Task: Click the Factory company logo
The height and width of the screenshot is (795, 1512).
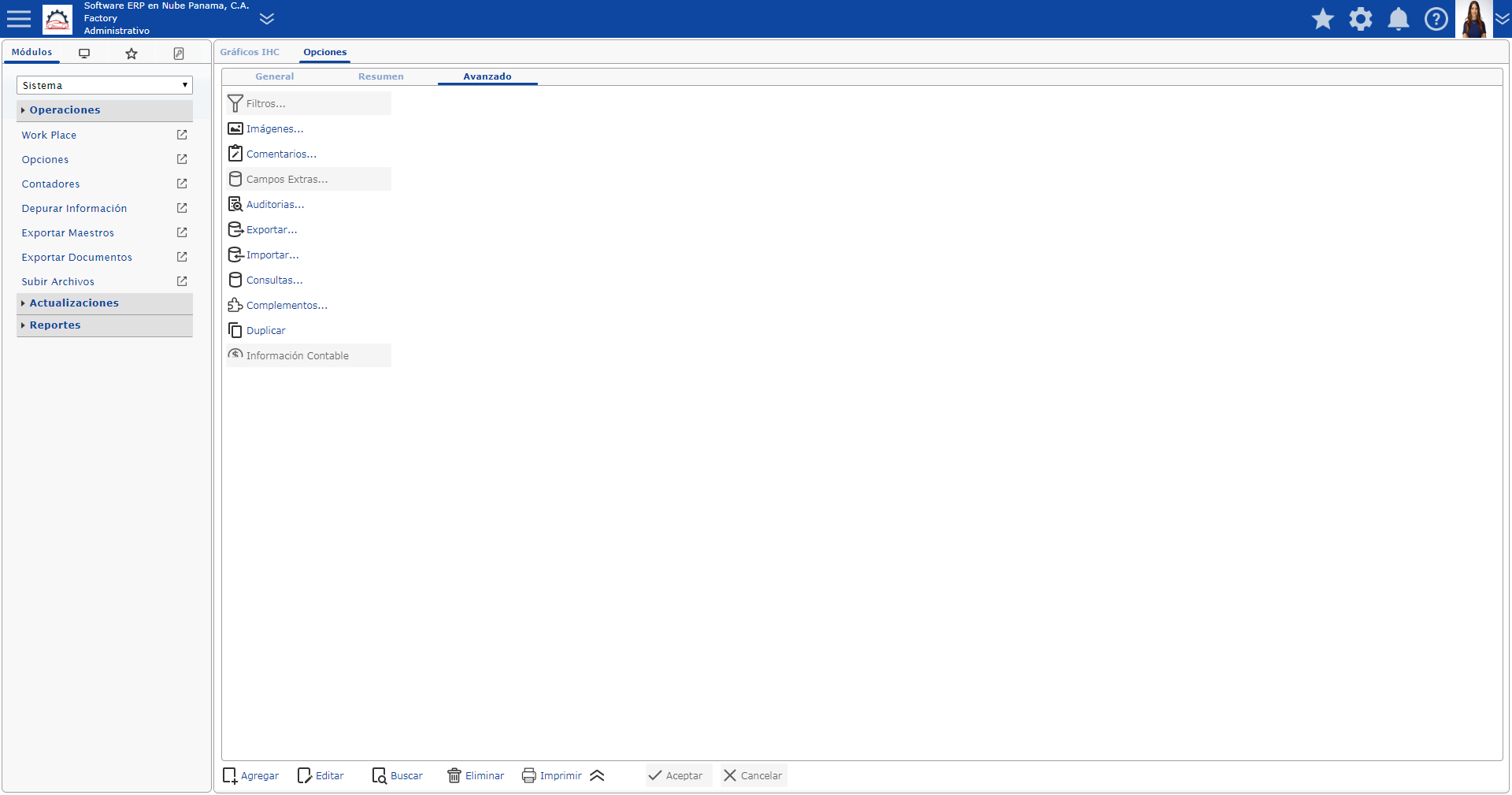Action: [x=57, y=19]
